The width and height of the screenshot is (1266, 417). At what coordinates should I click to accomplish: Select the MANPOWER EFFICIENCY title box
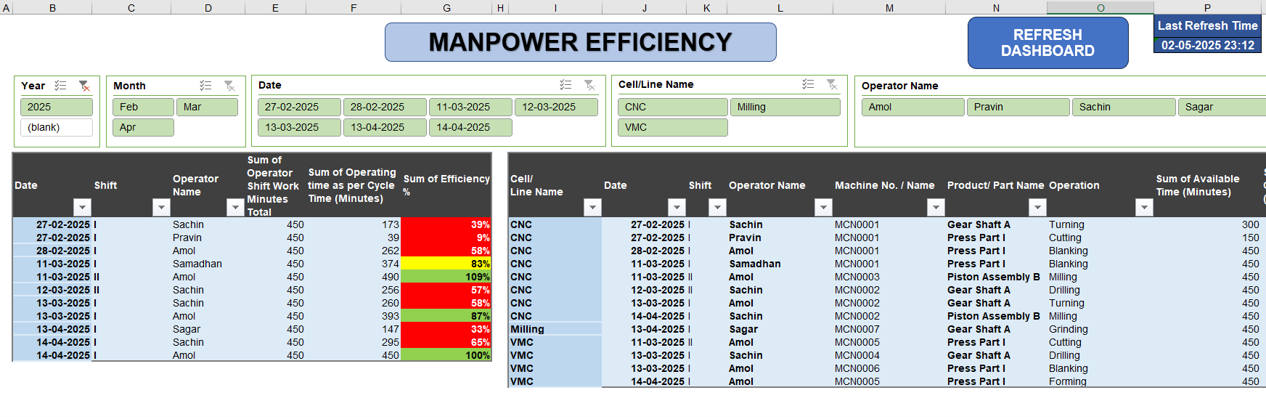tap(580, 42)
